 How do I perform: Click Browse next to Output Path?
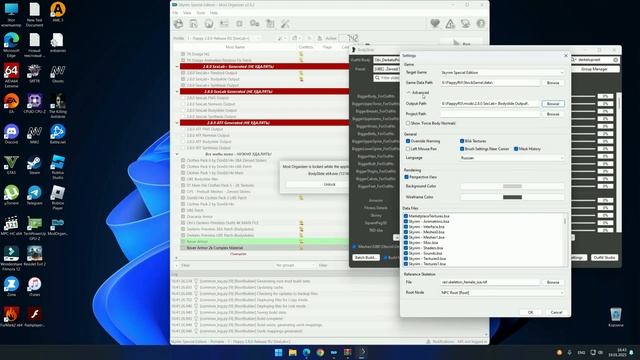[x=553, y=104]
